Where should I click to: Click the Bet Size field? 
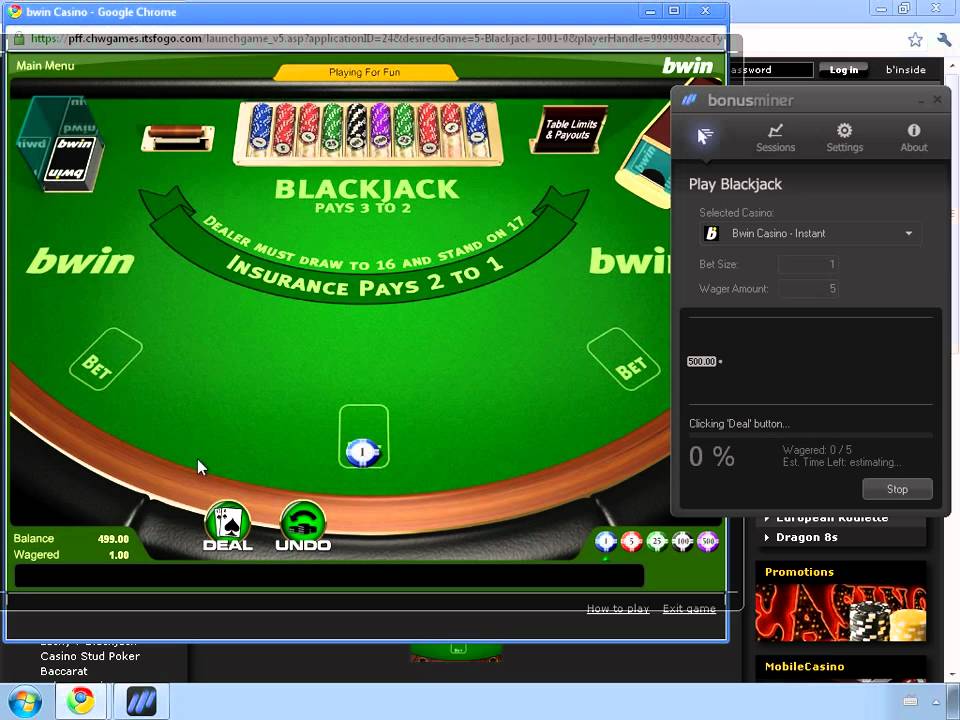[808, 264]
